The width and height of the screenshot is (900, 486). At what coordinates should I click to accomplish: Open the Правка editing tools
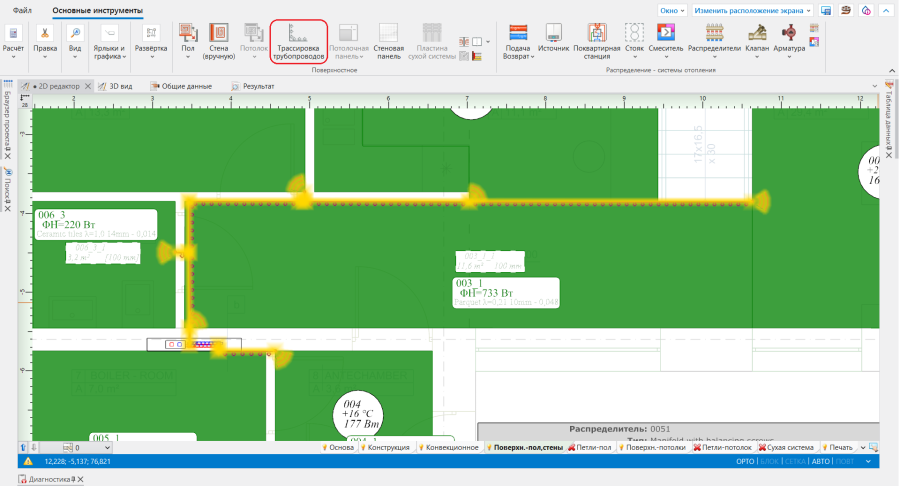point(45,41)
